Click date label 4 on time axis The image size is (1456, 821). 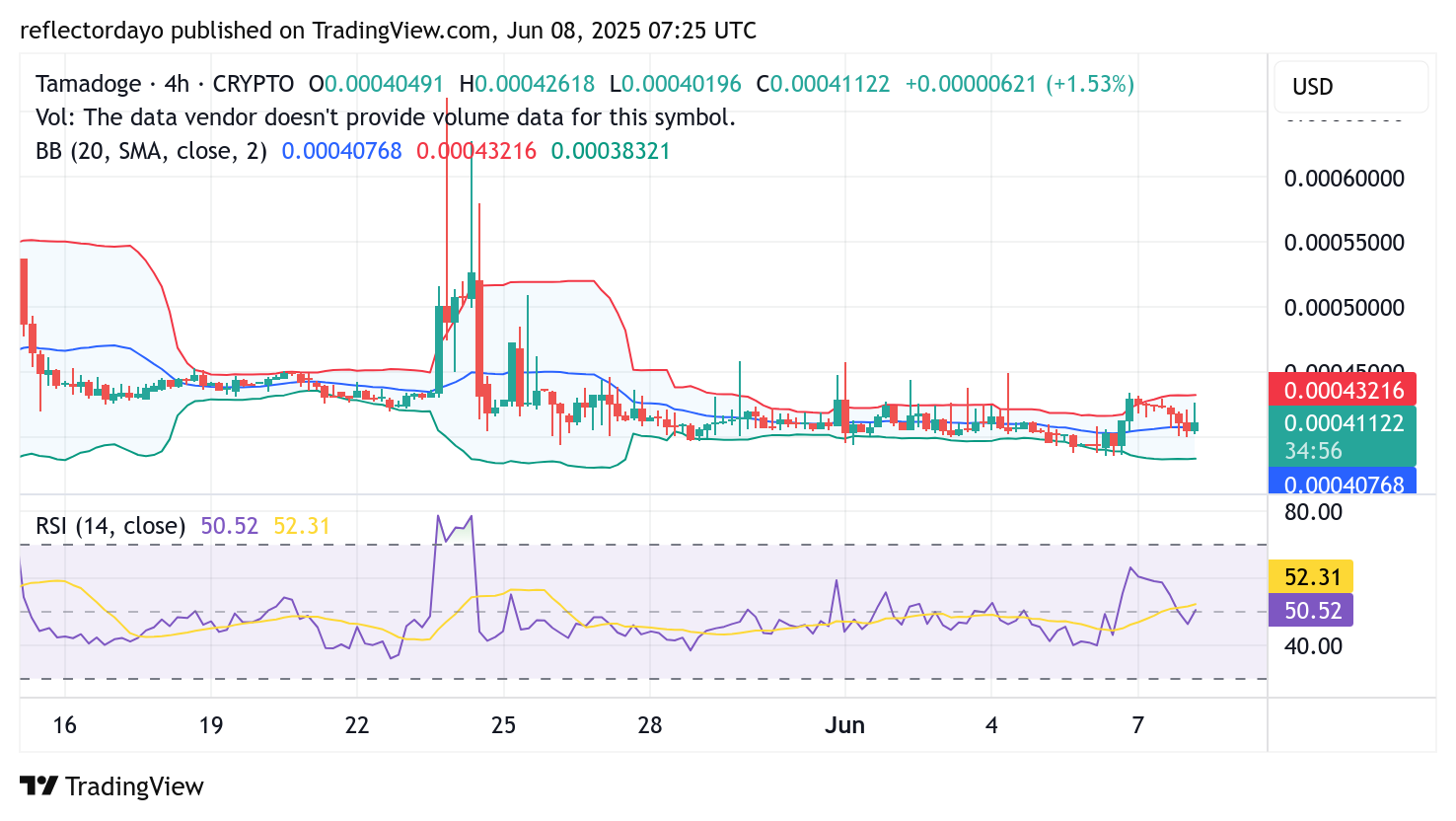click(991, 725)
